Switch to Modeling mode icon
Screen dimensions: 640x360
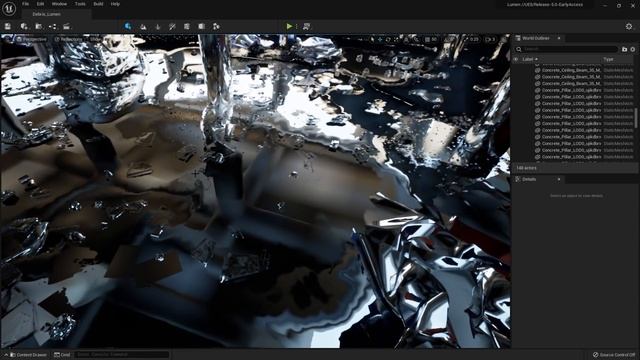[x=187, y=27]
